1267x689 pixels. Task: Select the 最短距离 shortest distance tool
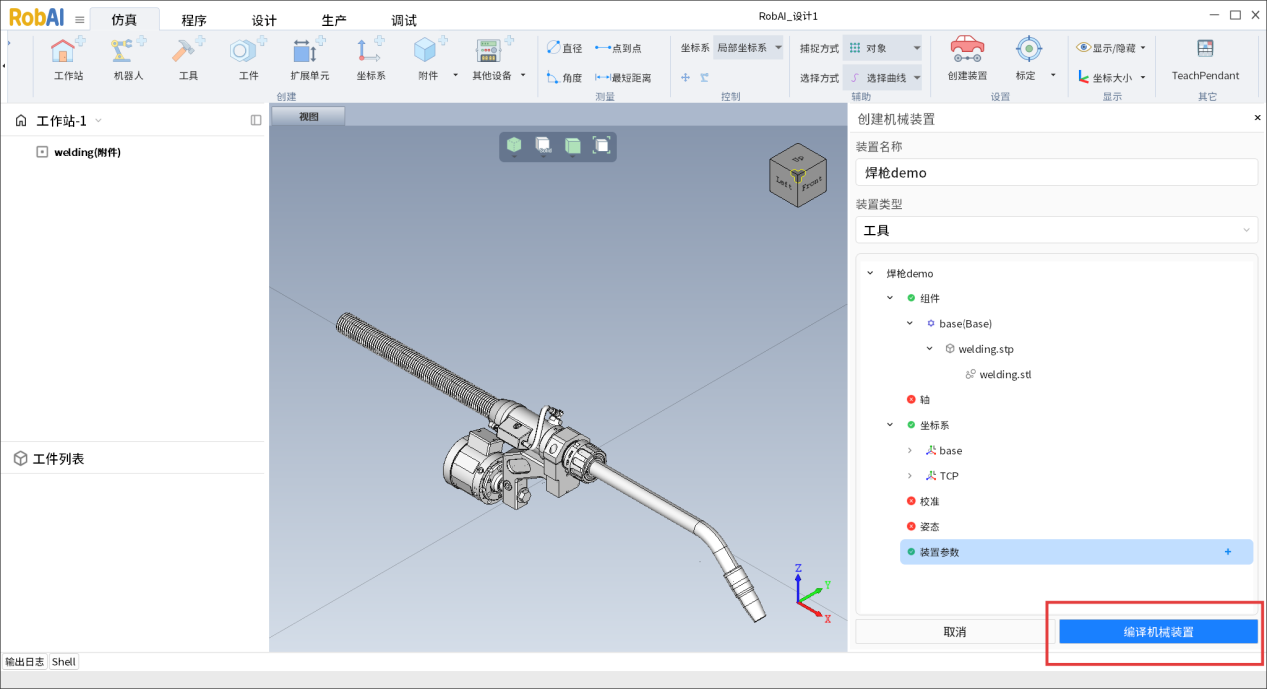coord(623,77)
